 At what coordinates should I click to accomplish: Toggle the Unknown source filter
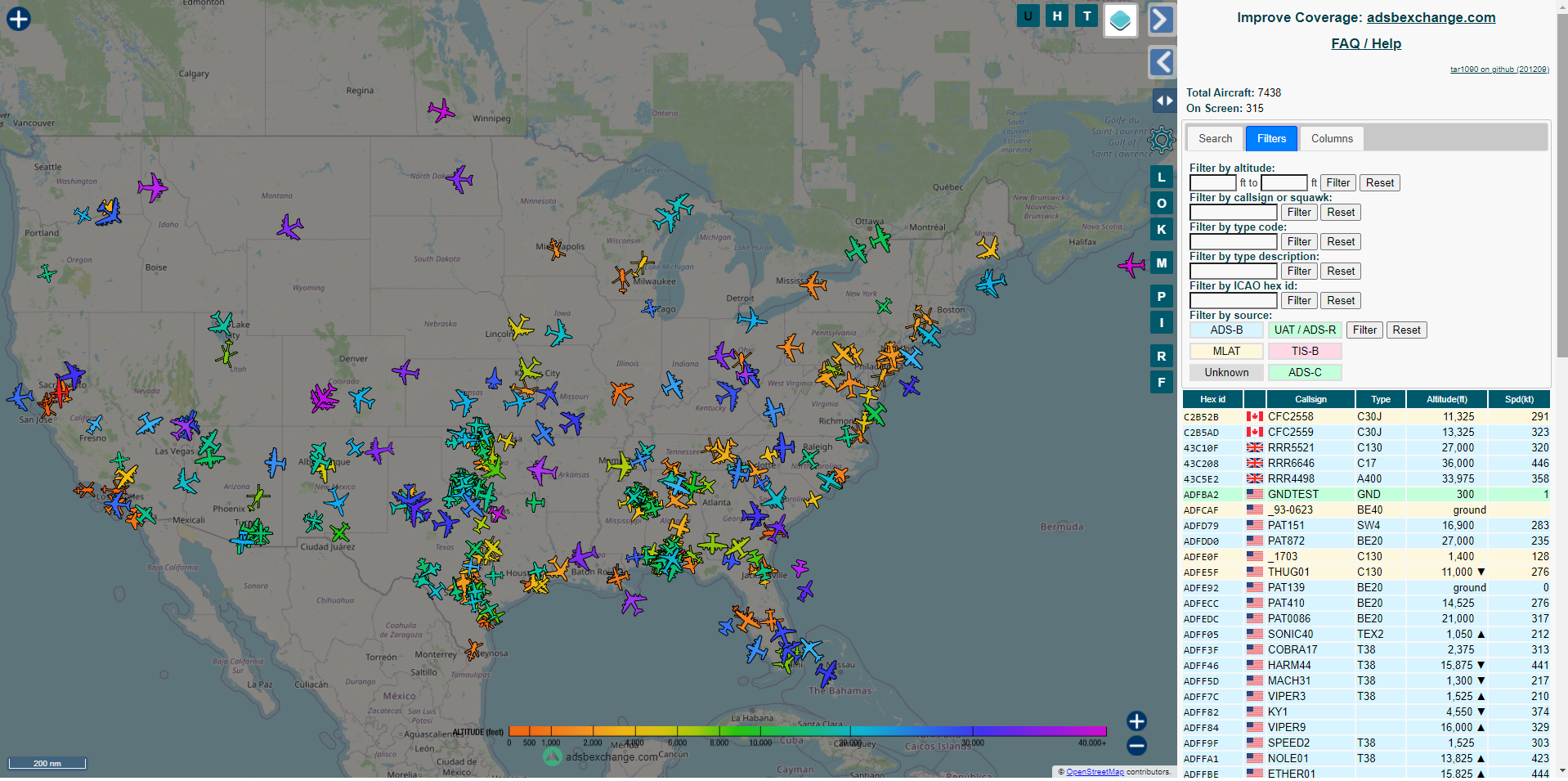click(1226, 372)
